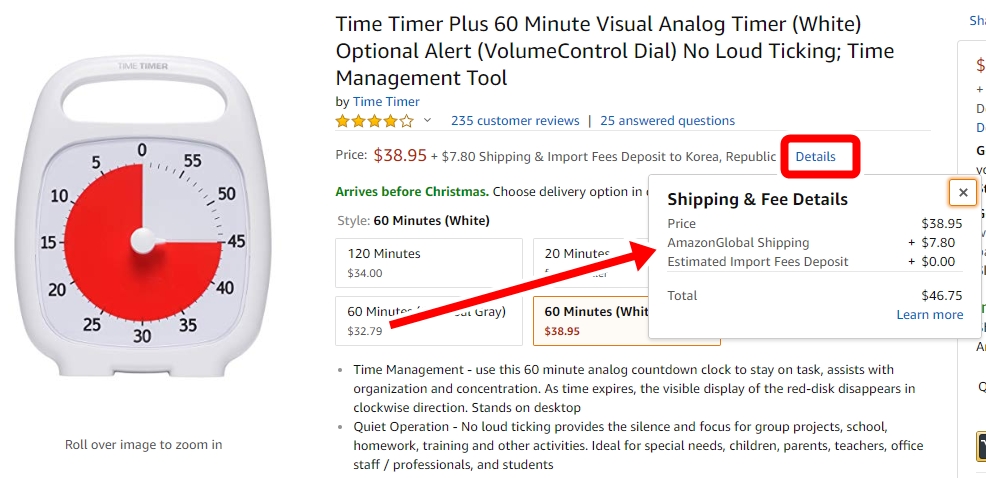
Task: Click the Arrives before Christmas delivery text
Action: 412,191
